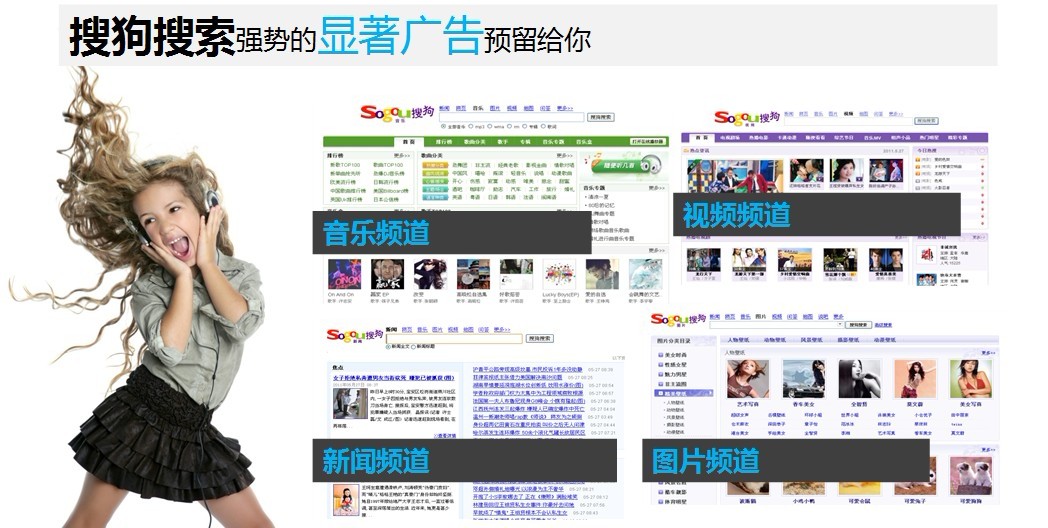Open the headline story photo on the news page

click(x=350, y=403)
